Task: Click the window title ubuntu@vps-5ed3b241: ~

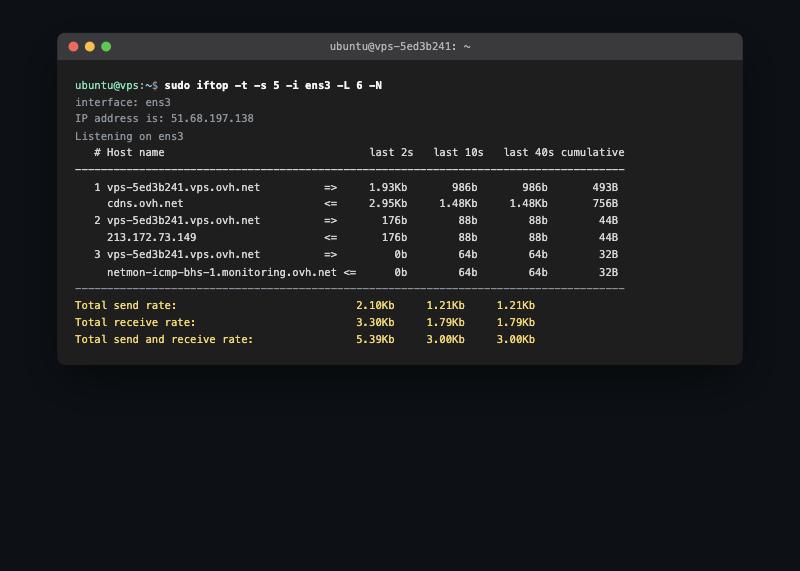Action: coord(400,46)
